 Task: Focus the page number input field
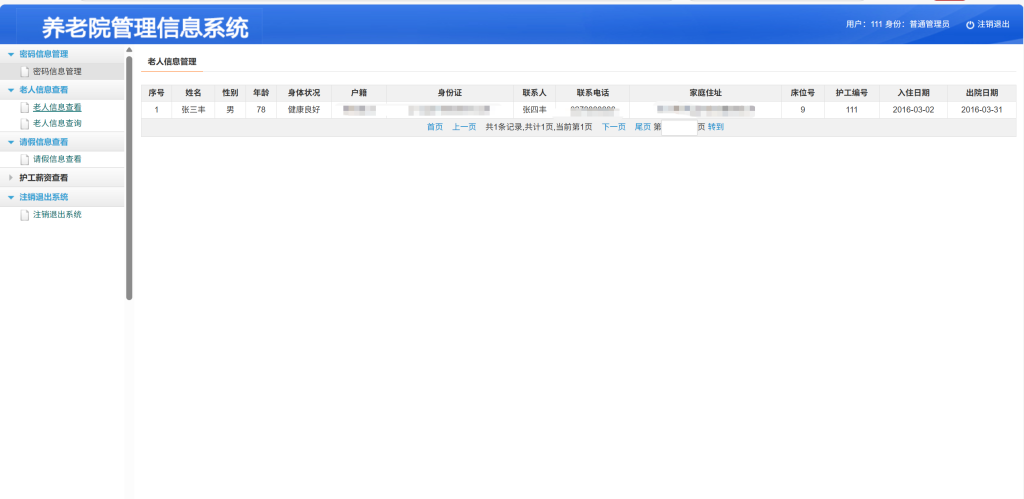click(679, 127)
